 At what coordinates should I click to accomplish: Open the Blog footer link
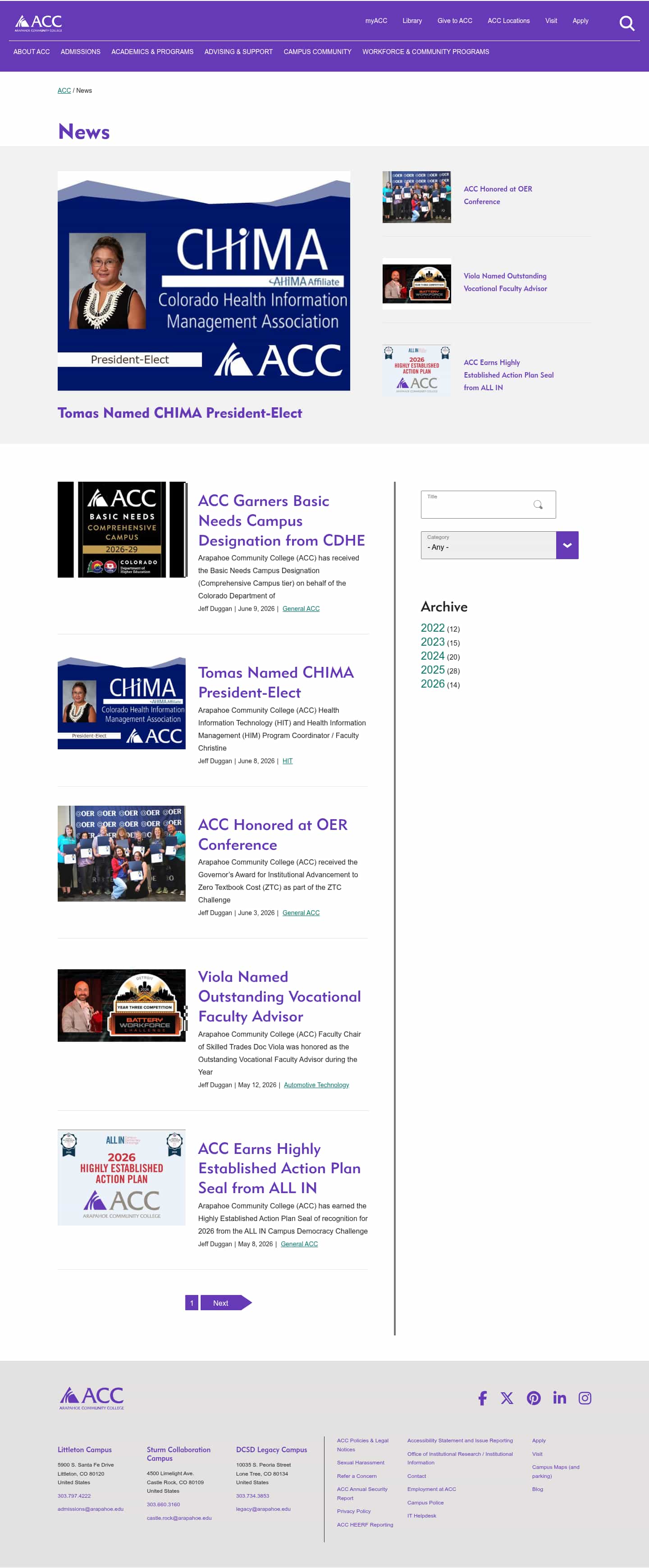(x=537, y=1490)
